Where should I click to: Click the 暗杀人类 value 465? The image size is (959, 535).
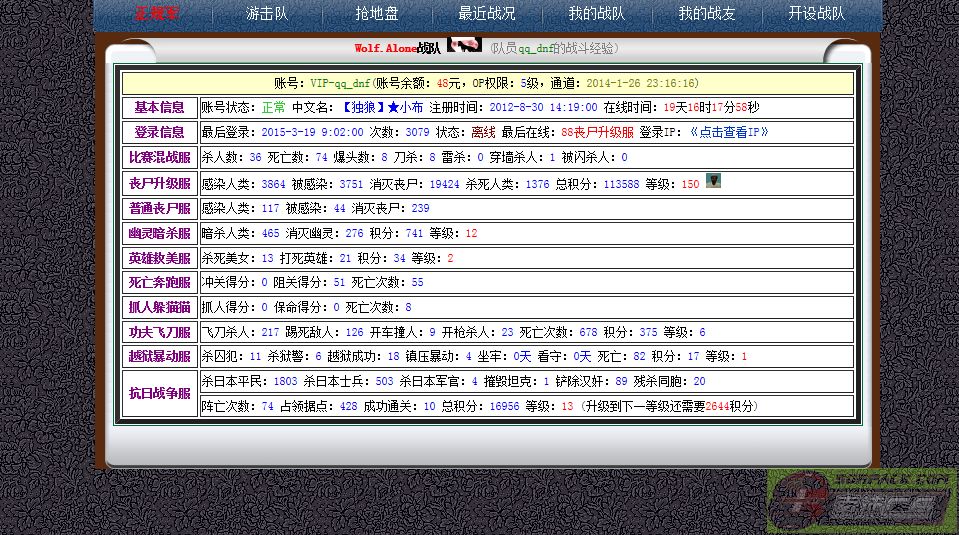pyautogui.click(x=270, y=234)
